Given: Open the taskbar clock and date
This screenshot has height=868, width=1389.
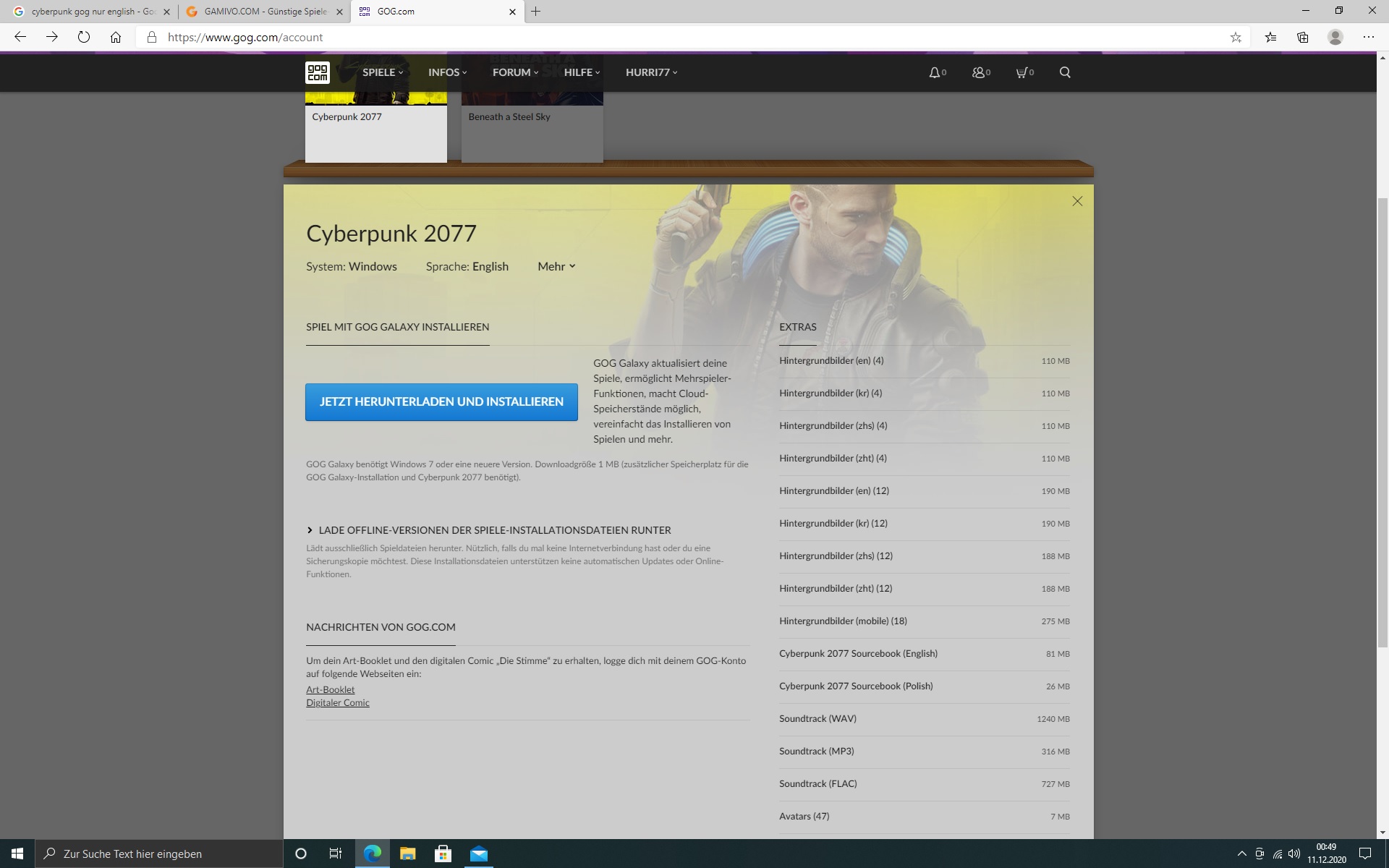Looking at the screenshot, I should click(1327, 854).
